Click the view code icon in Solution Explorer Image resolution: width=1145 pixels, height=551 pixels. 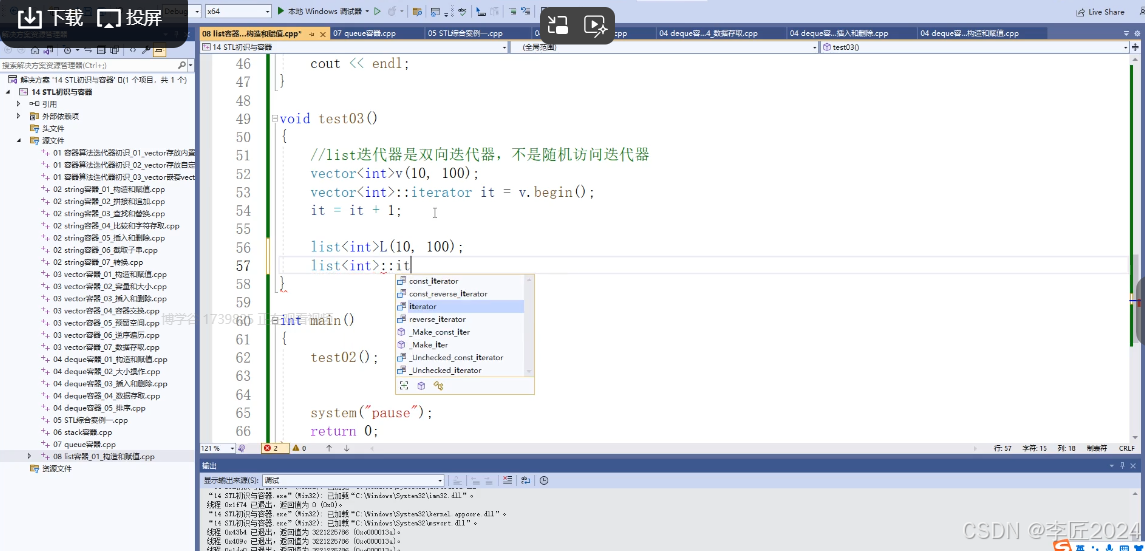(x=134, y=50)
